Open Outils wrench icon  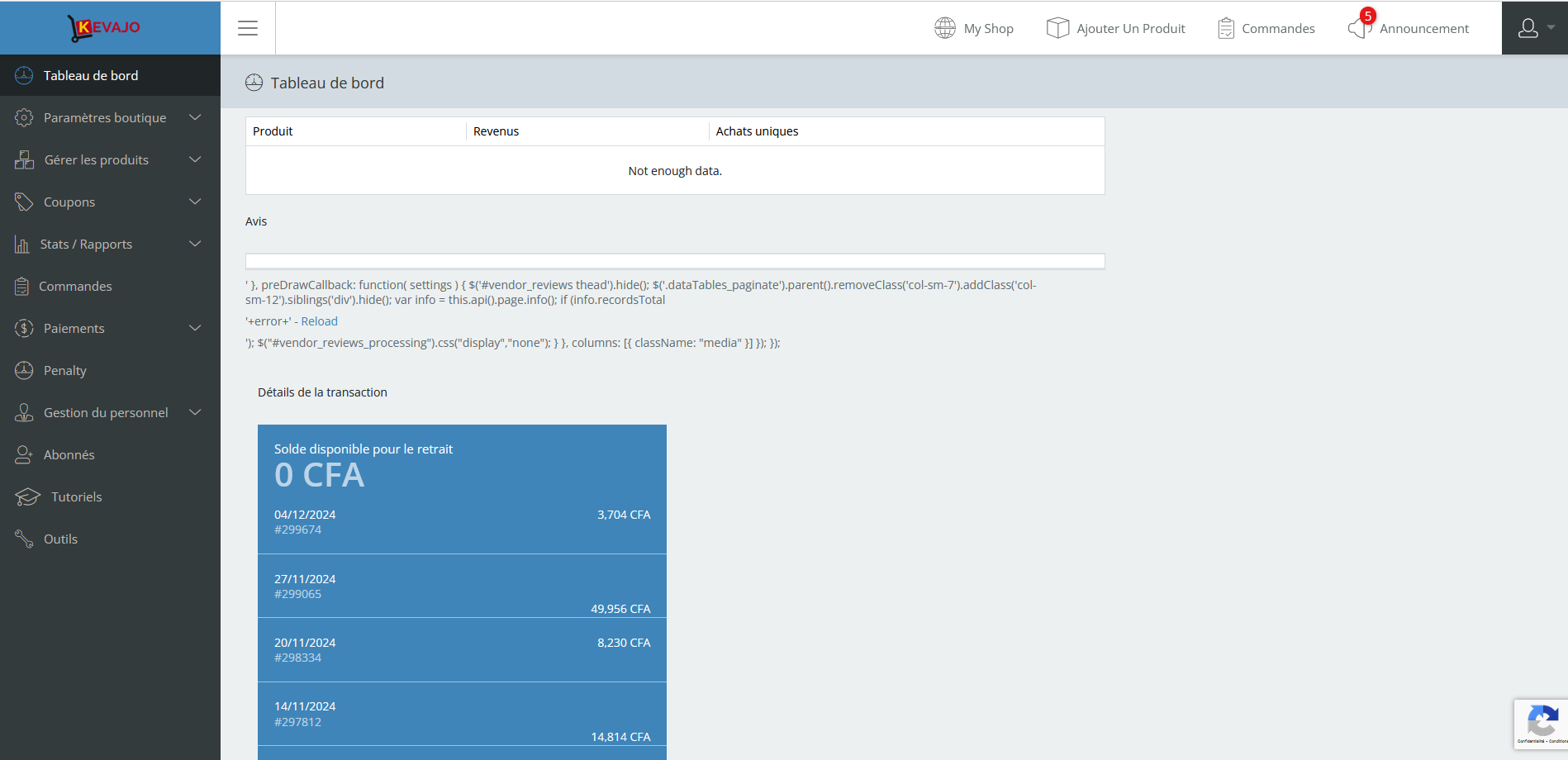click(x=24, y=539)
